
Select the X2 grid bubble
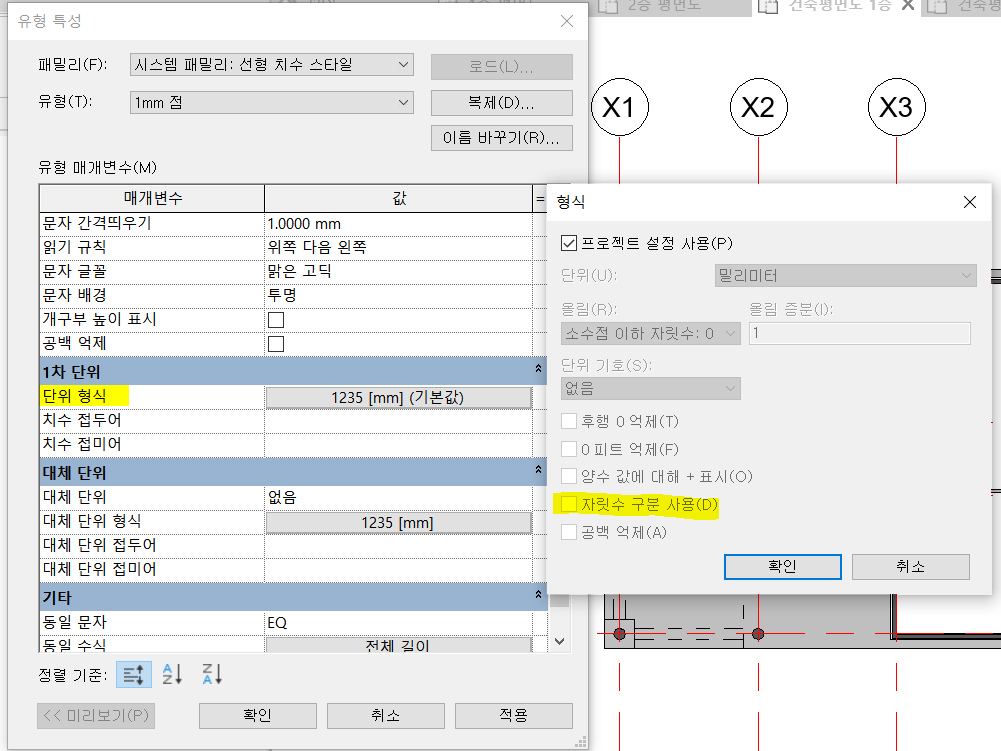click(758, 108)
